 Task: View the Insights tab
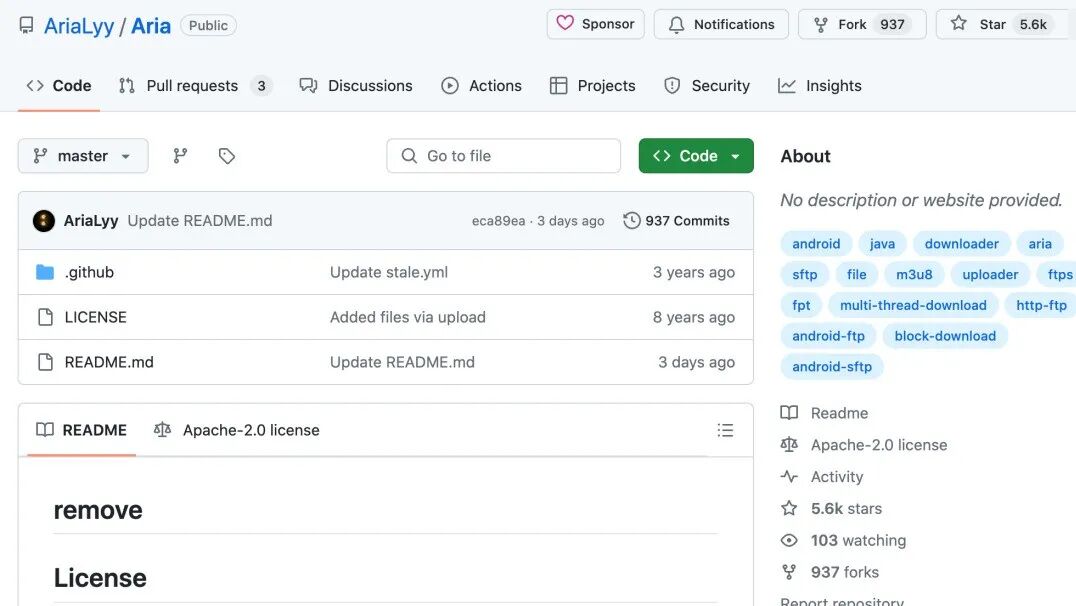coord(819,86)
